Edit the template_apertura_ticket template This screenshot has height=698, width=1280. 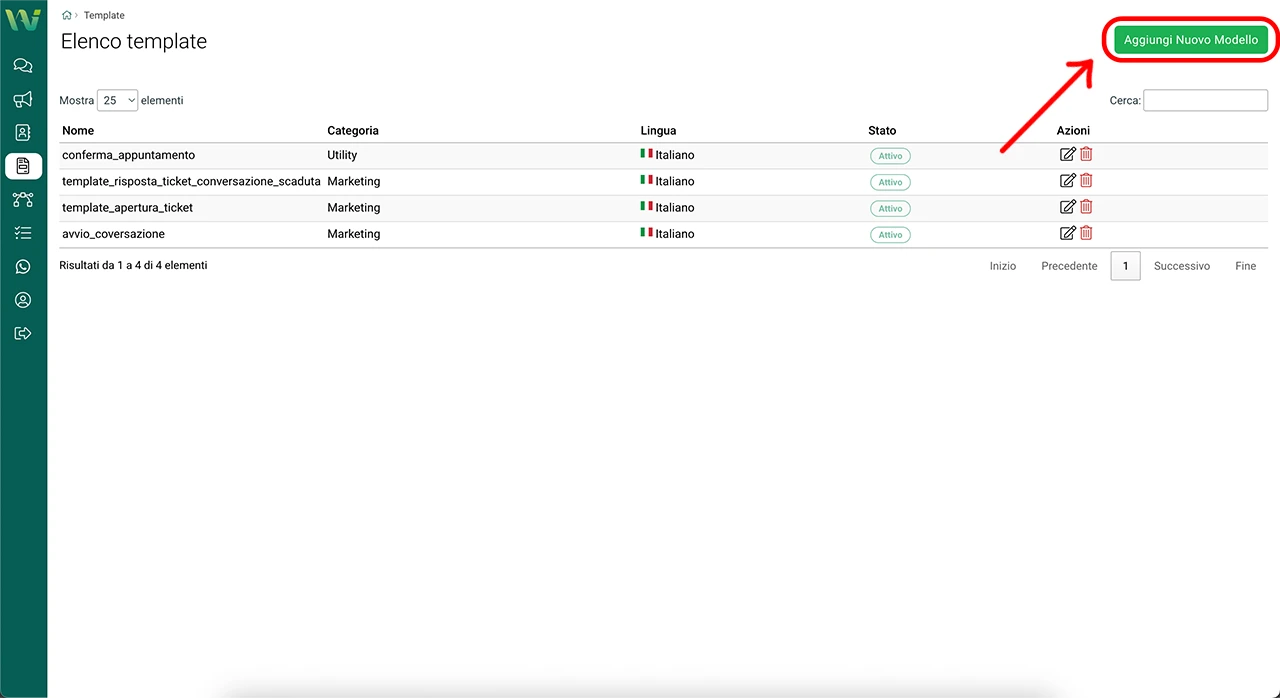pos(1067,207)
